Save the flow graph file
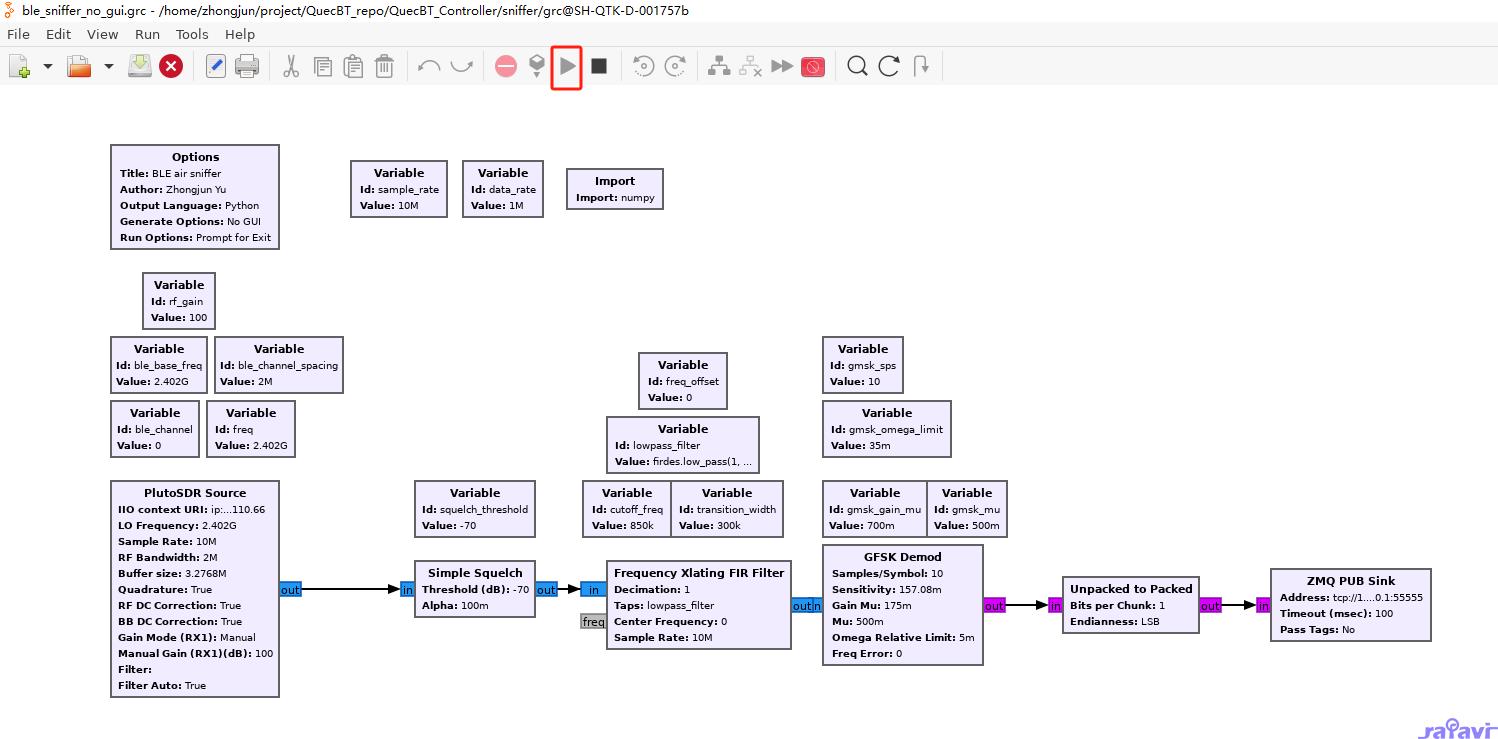 coord(140,67)
